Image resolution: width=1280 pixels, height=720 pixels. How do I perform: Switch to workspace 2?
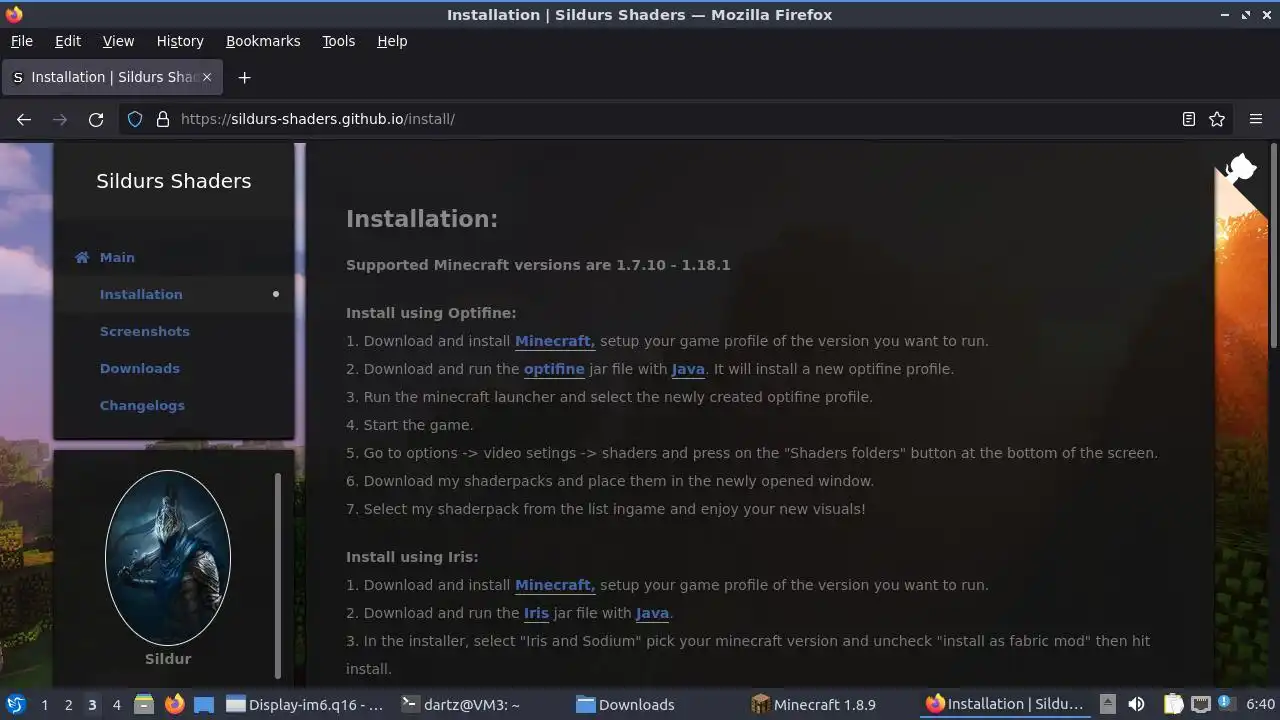click(68, 705)
